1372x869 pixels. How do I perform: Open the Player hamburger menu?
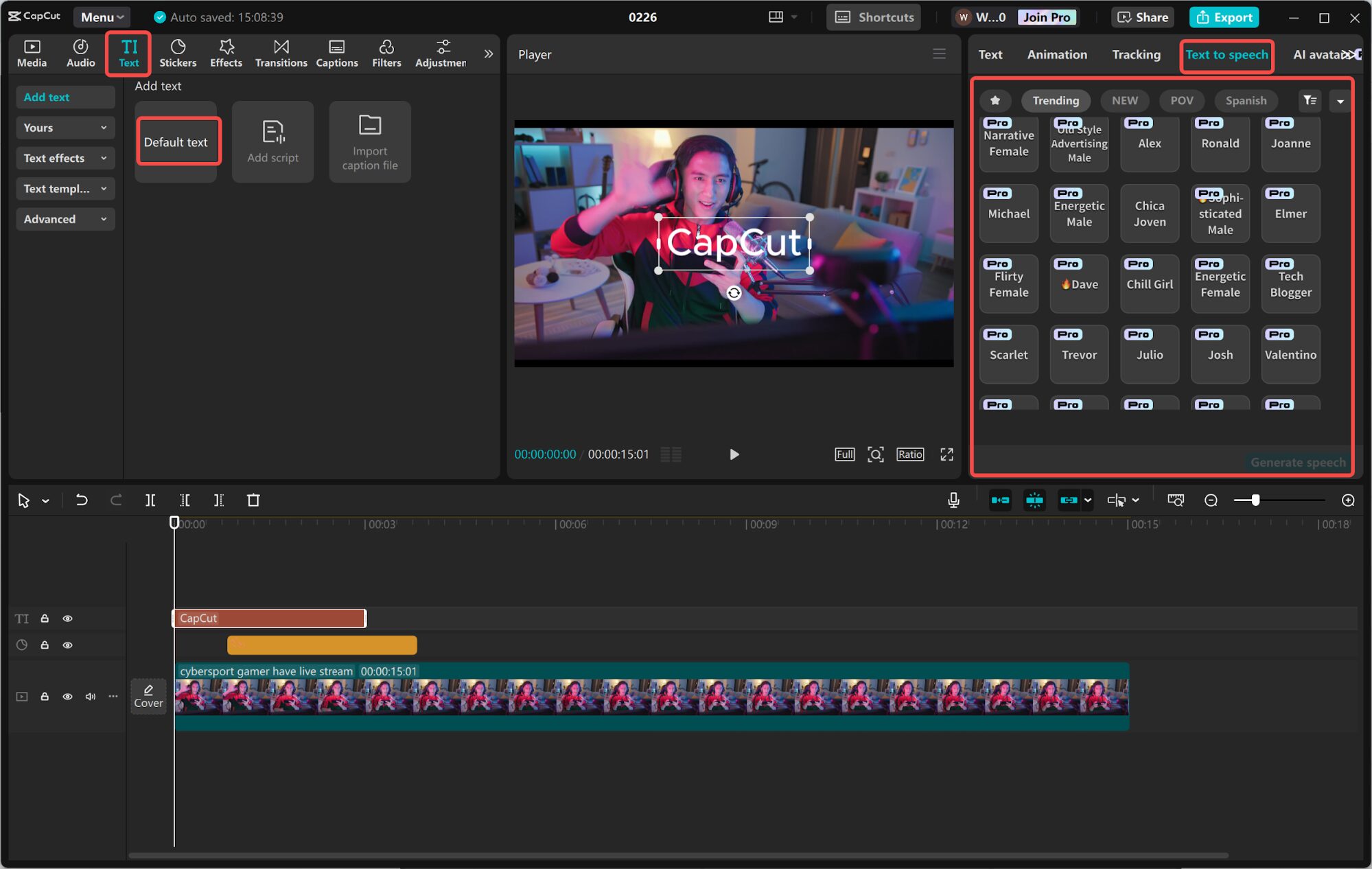[939, 54]
